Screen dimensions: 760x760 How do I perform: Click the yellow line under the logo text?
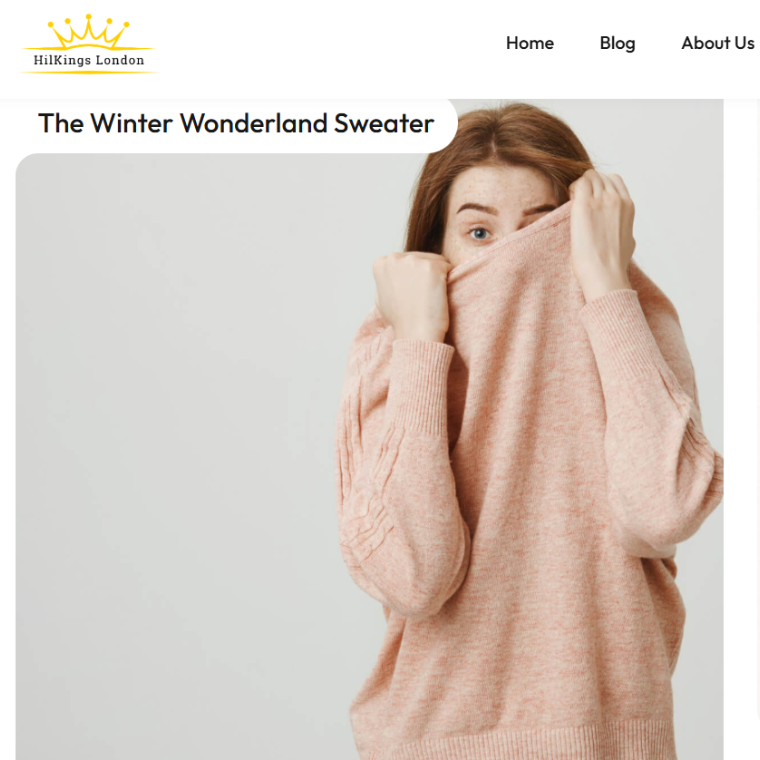pos(89,72)
